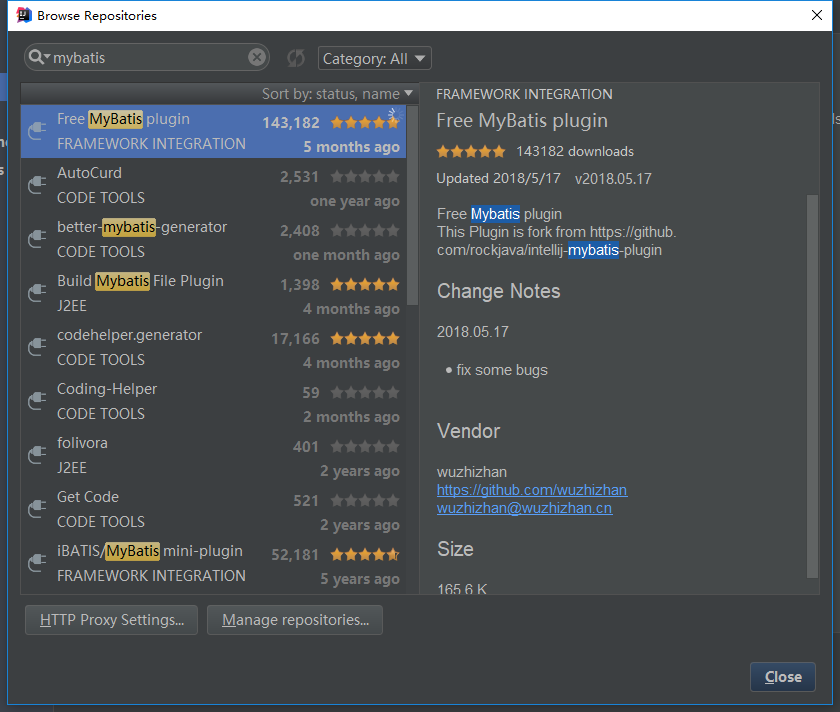Viewport: 840px width, 712px height.
Task: Select the Get Code plugin entry
Action: (213, 509)
